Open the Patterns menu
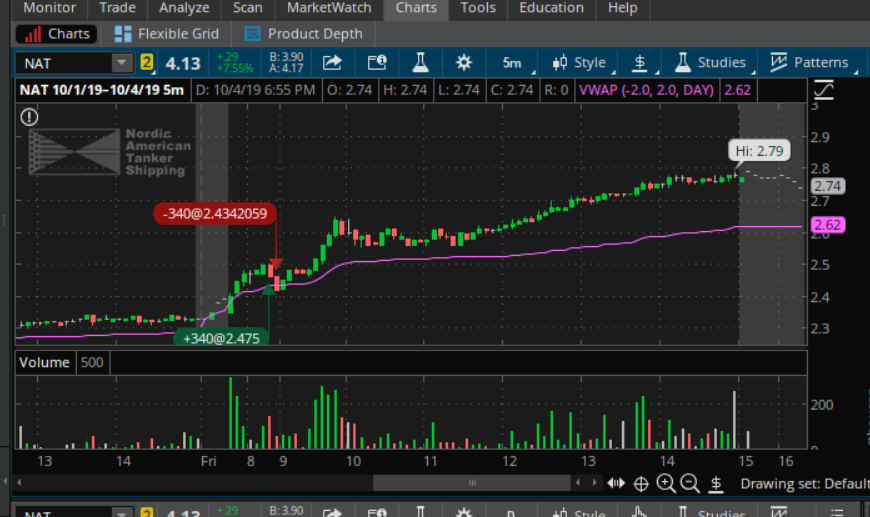 812,63
